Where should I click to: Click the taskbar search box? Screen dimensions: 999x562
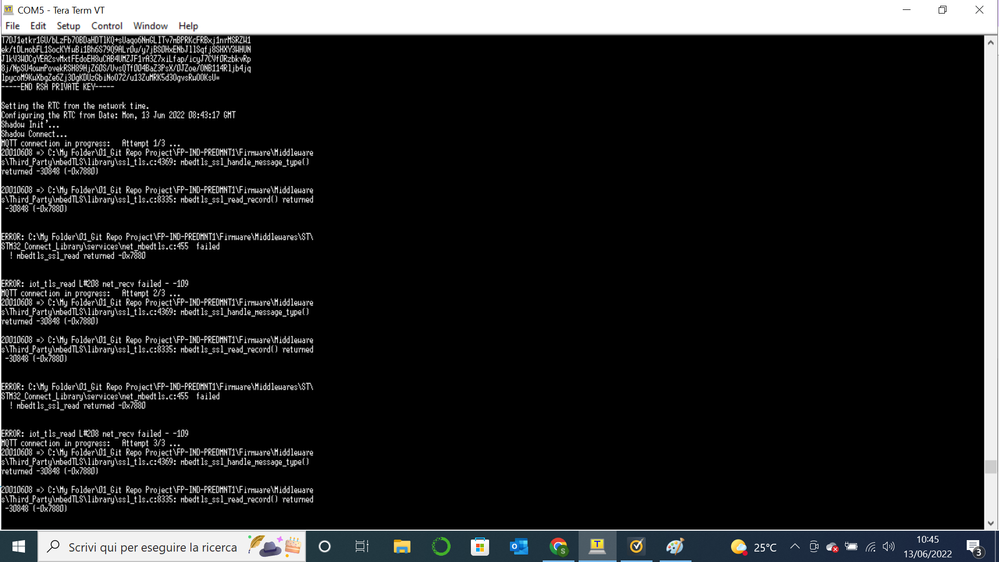(172, 546)
